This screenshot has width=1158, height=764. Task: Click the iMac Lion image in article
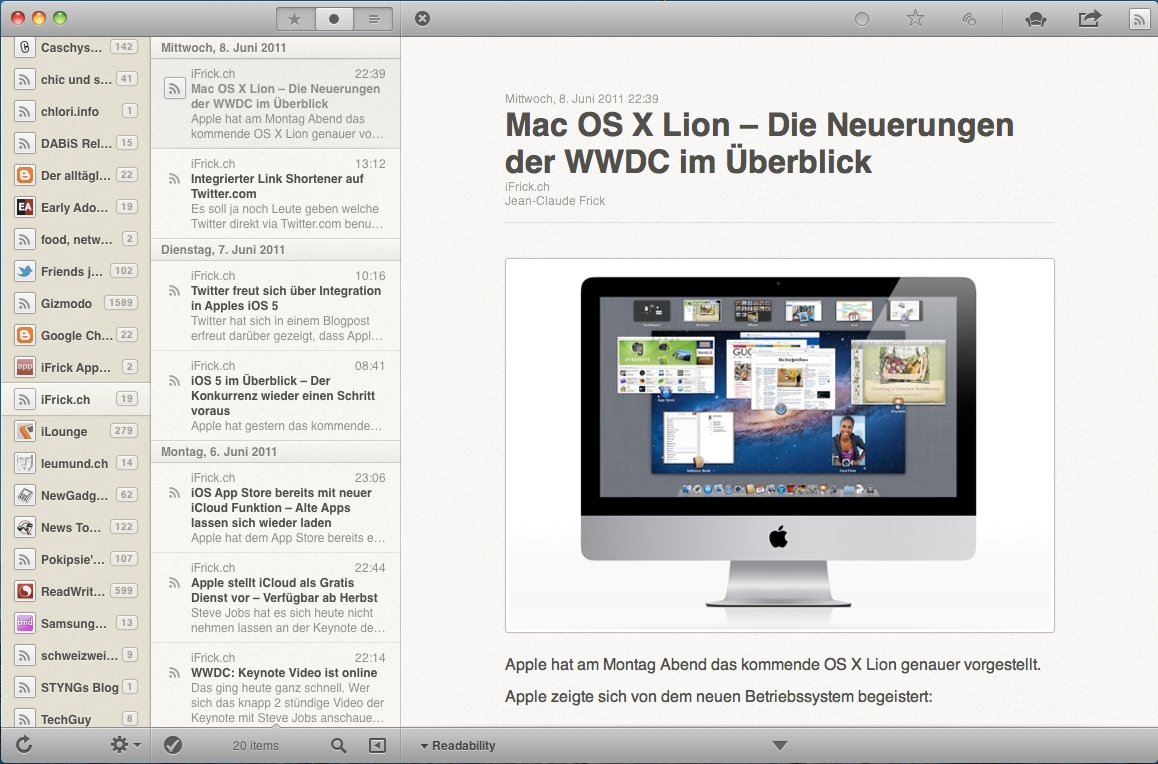pyautogui.click(x=779, y=445)
